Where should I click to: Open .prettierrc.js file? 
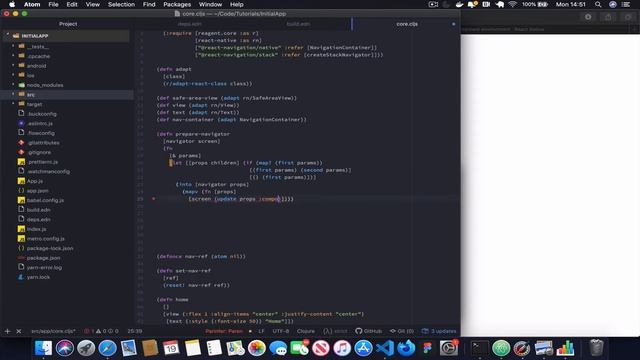pos(43,162)
